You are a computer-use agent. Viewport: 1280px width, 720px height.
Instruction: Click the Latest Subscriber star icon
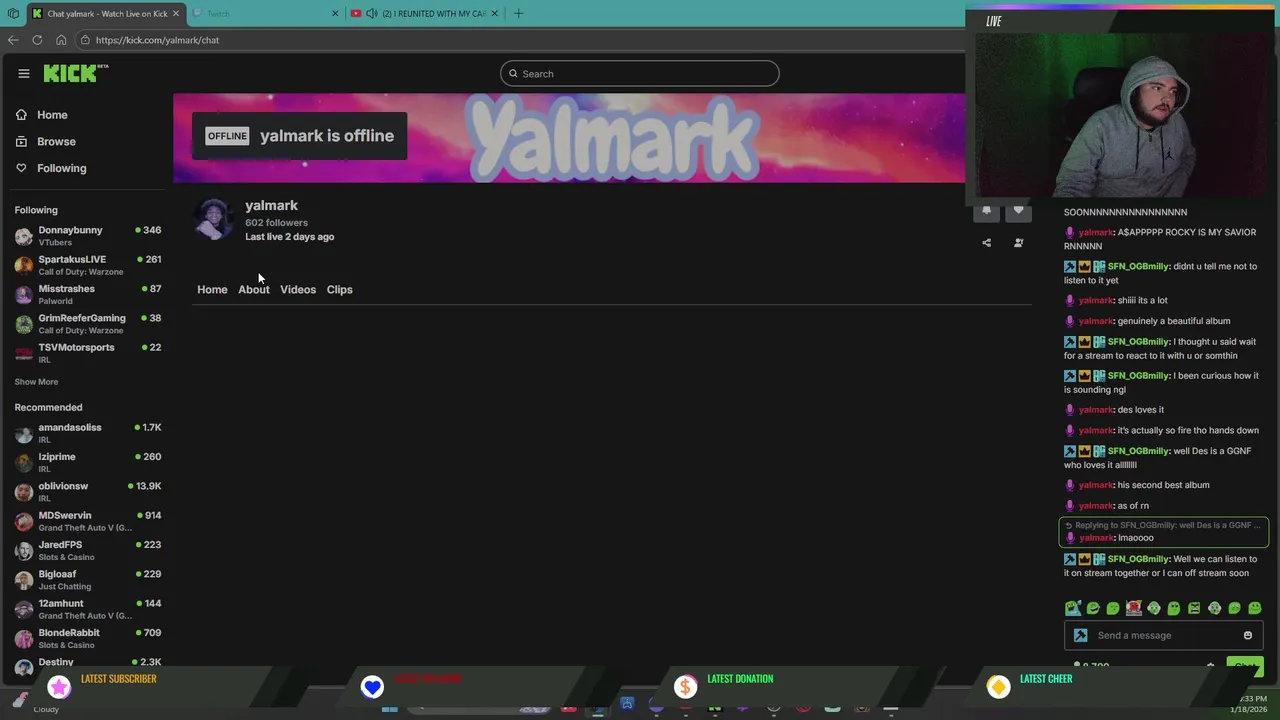click(60, 687)
